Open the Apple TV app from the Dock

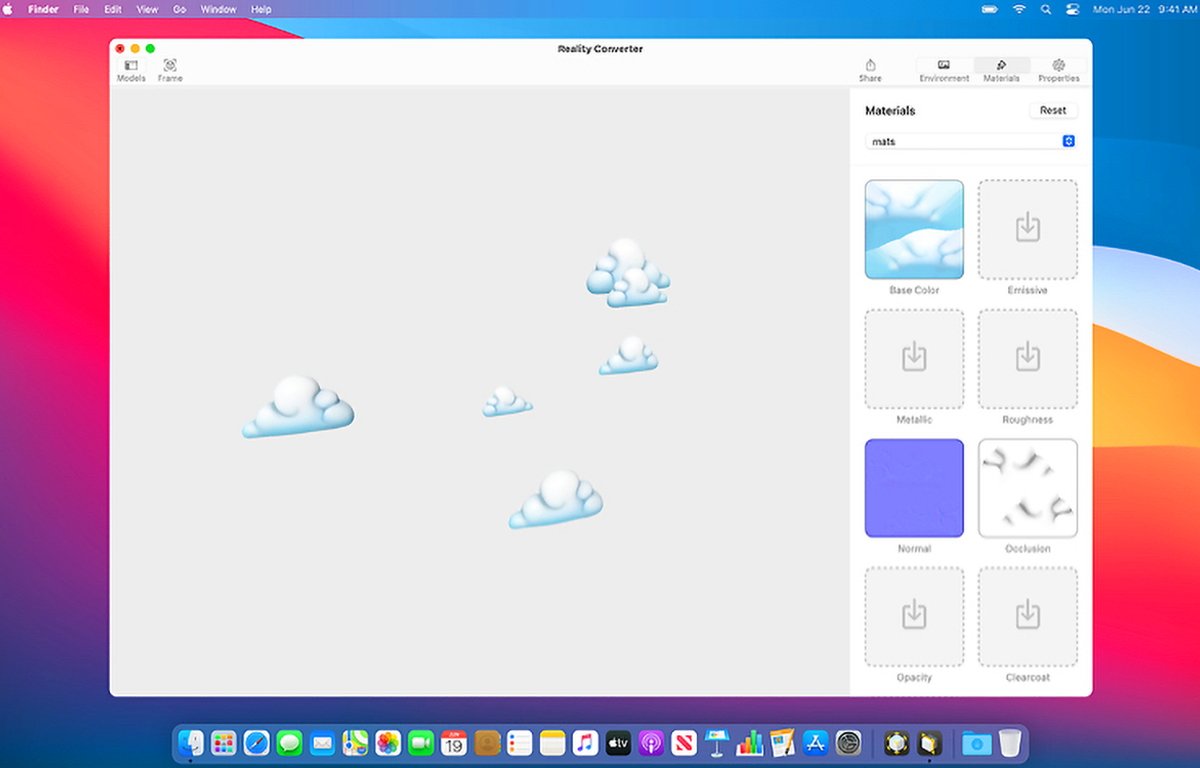[619, 743]
